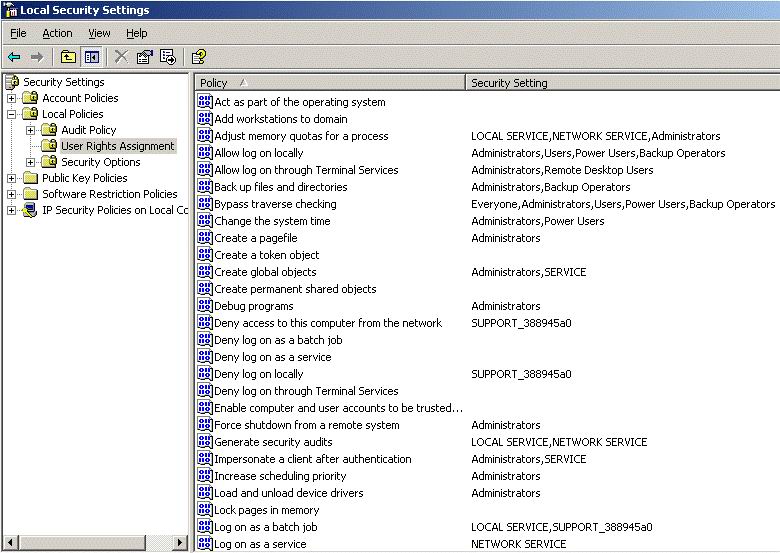
Task: Click the Local Policies folder icon
Action: click(30, 114)
